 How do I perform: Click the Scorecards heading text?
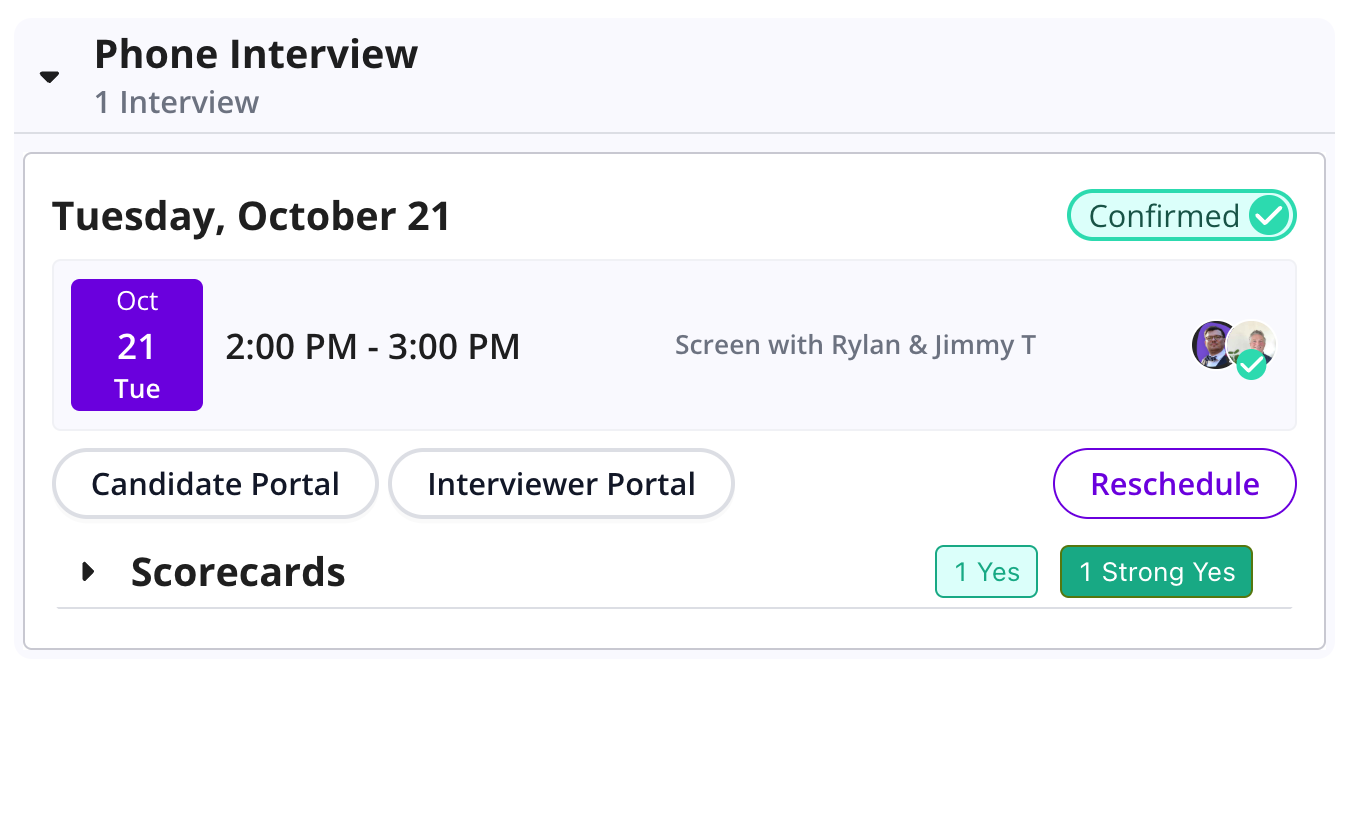pos(238,572)
